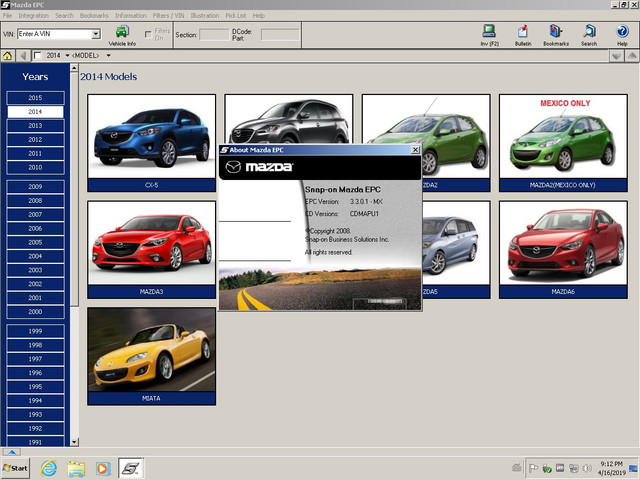The width and height of the screenshot is (640, 480).
Task: Select year 2015 button
Action: click(x=35, y=98)
